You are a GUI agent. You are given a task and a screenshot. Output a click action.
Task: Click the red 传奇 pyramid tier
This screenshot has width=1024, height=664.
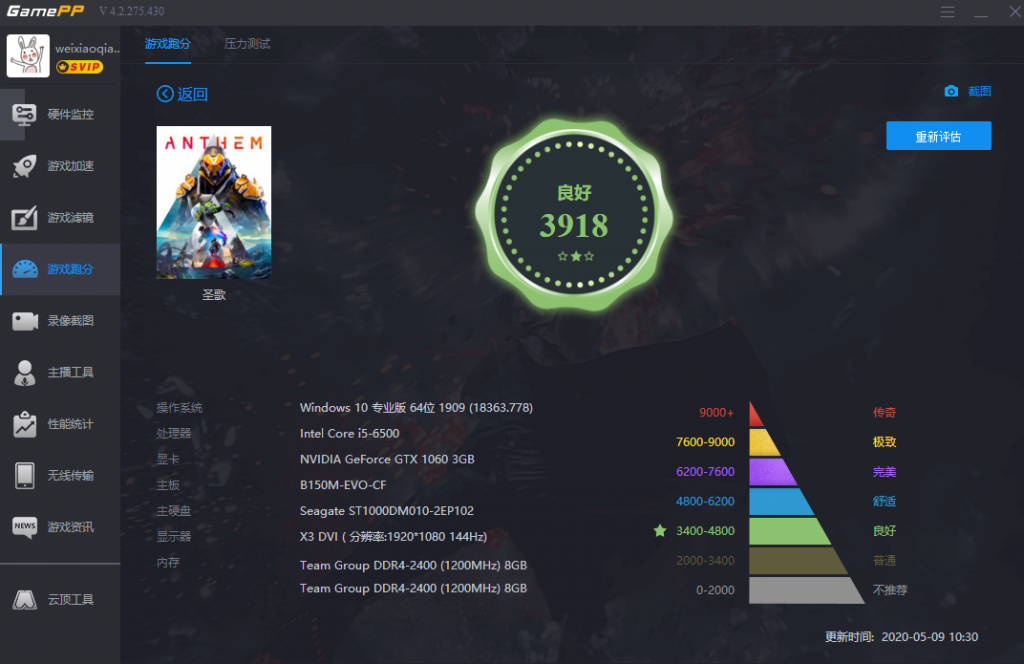click(756, 414)
